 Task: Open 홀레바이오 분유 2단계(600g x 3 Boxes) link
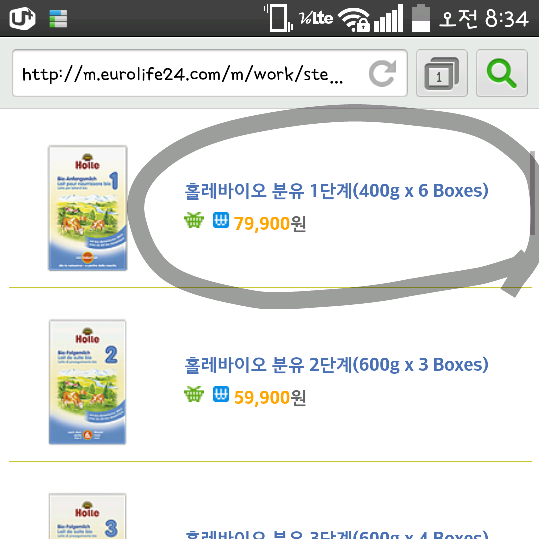pos(336,365)
